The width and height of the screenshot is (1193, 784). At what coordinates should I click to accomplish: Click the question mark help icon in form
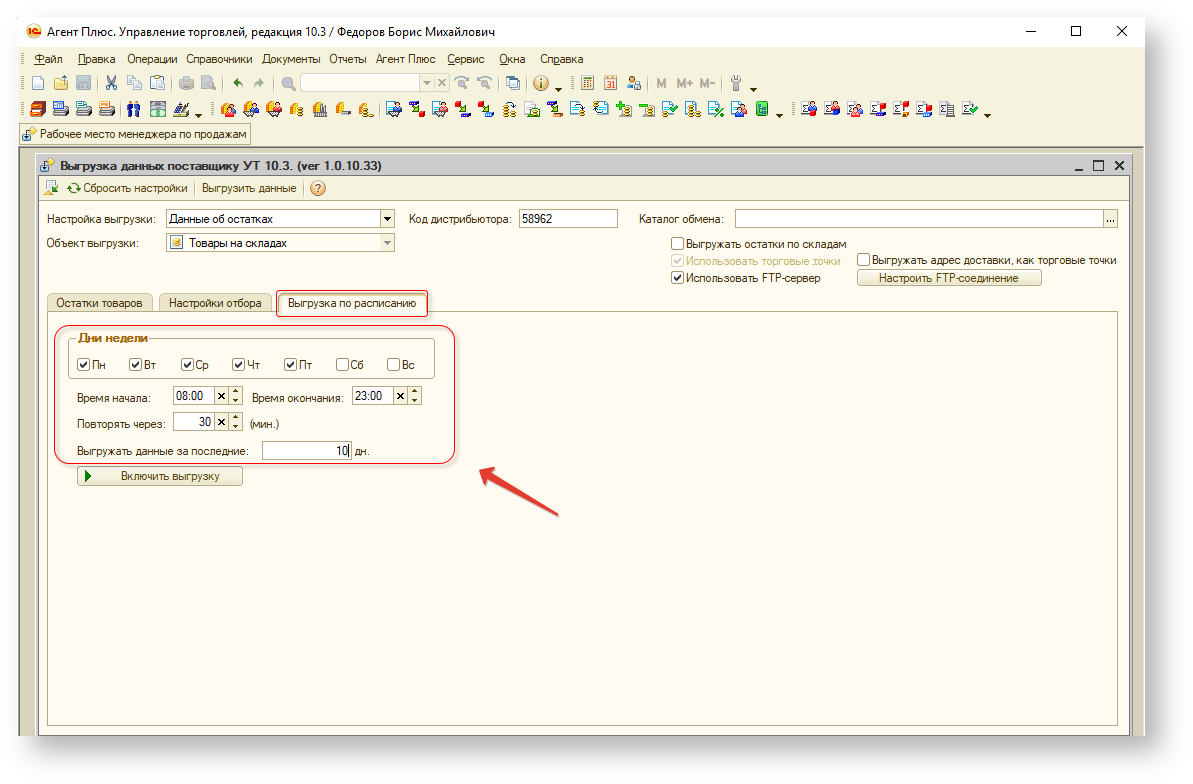point(318,188)
